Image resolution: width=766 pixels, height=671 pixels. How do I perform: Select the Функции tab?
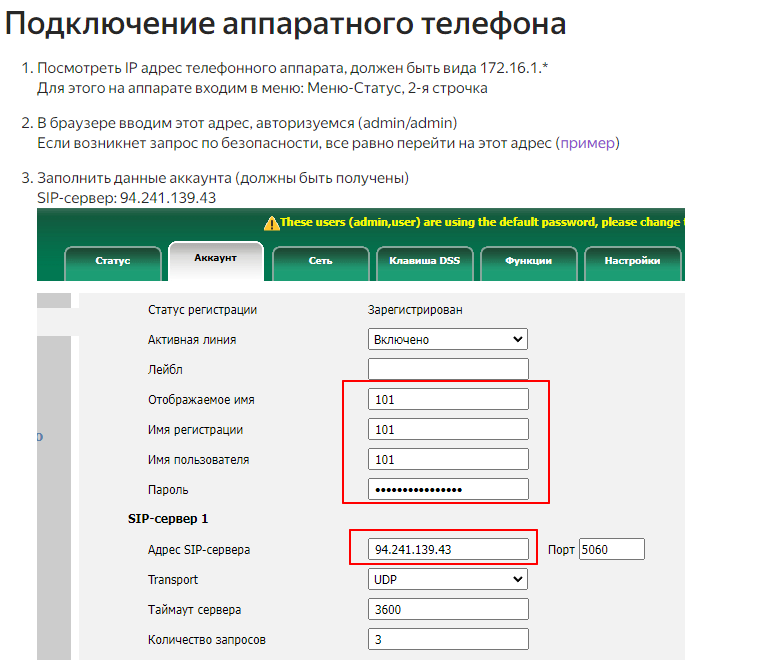click(x=528, y=261)
